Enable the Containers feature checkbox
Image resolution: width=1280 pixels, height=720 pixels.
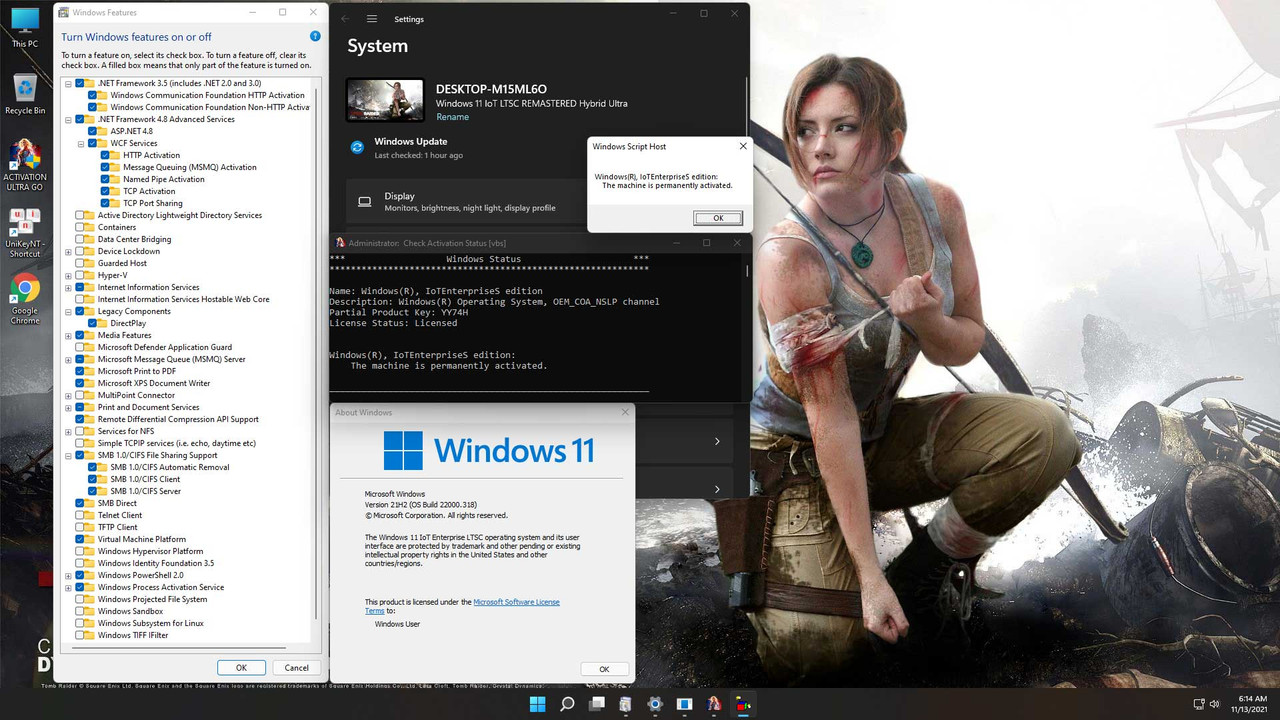pyautogui.click(x=80, y=227)
